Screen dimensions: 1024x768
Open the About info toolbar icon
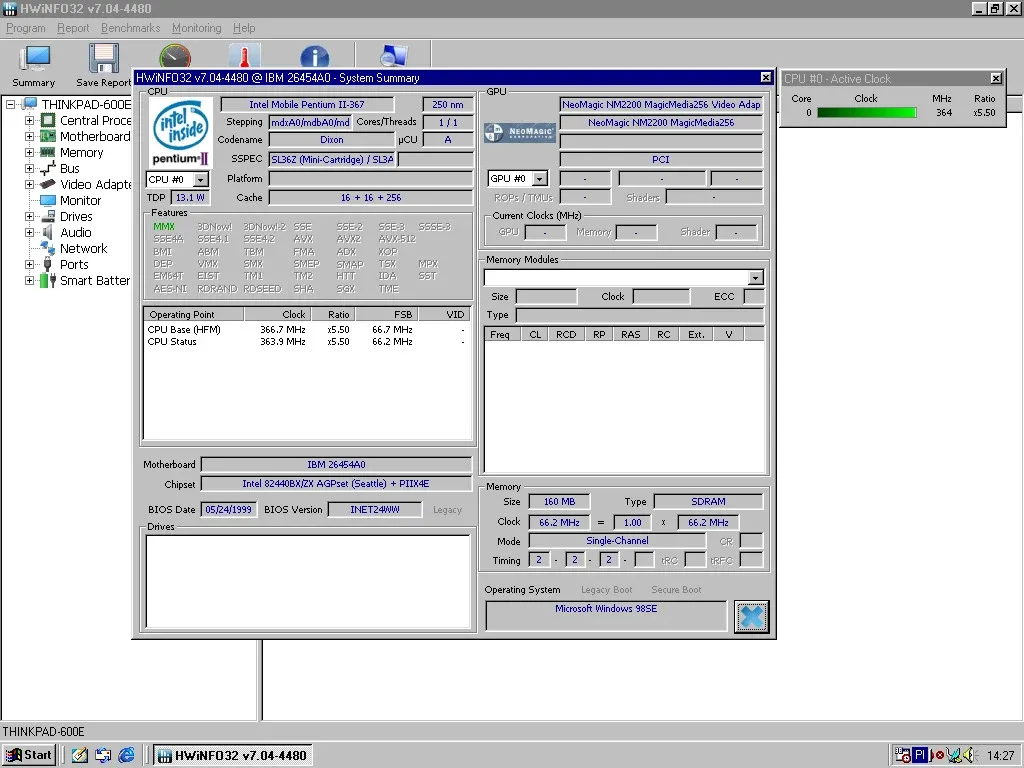point(314,57)
